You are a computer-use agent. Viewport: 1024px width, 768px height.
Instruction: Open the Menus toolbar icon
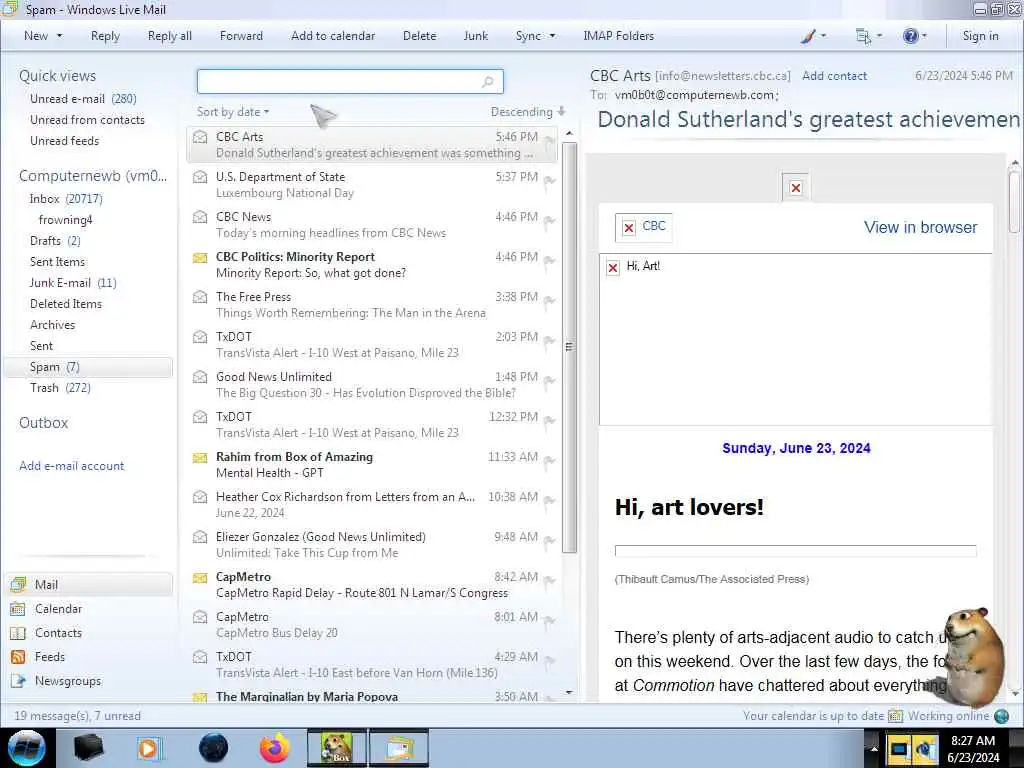point(863,37)
